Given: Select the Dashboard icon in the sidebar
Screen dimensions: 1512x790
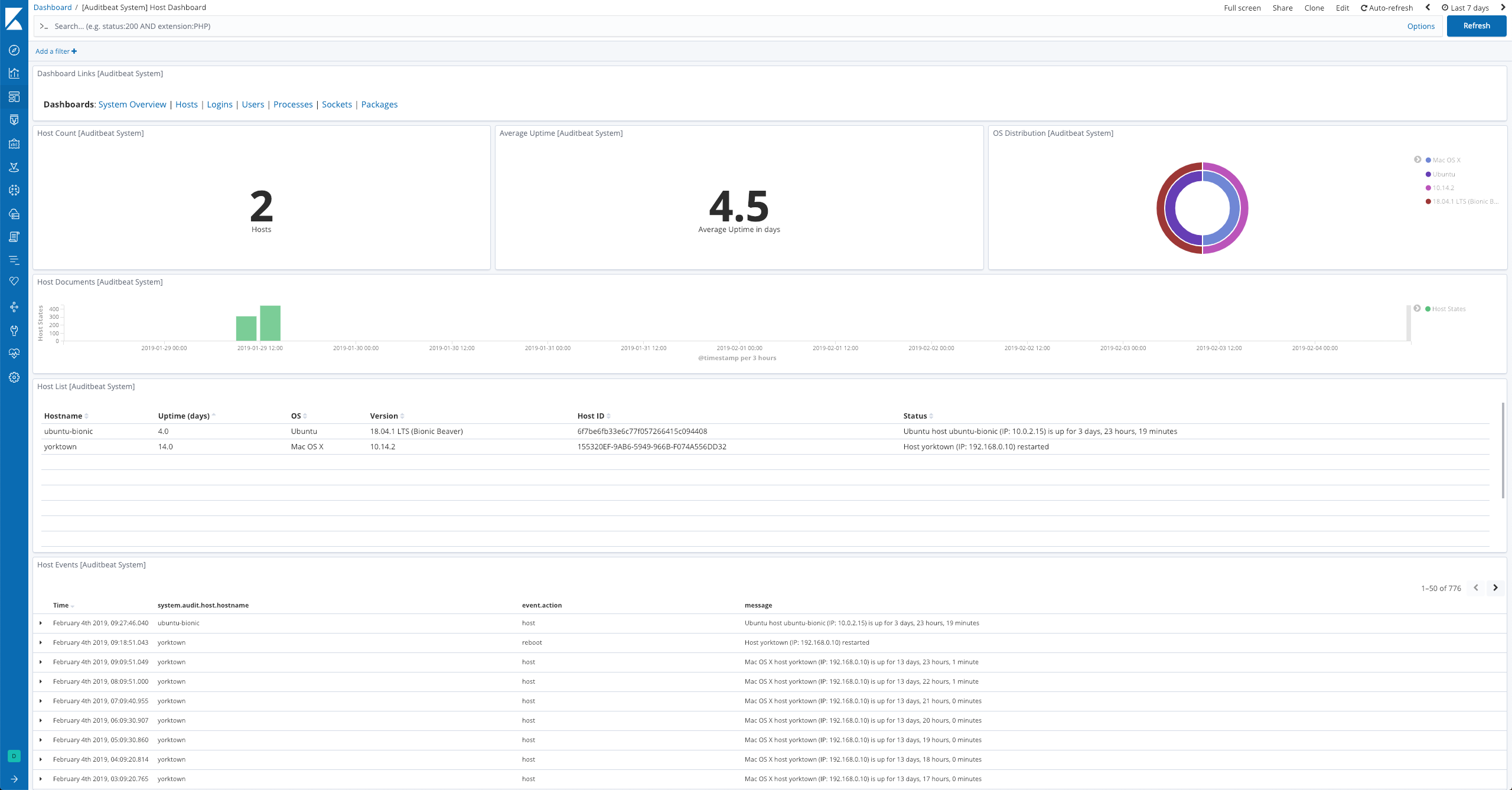Looking at the screenshot, I should tap(14, 96).
